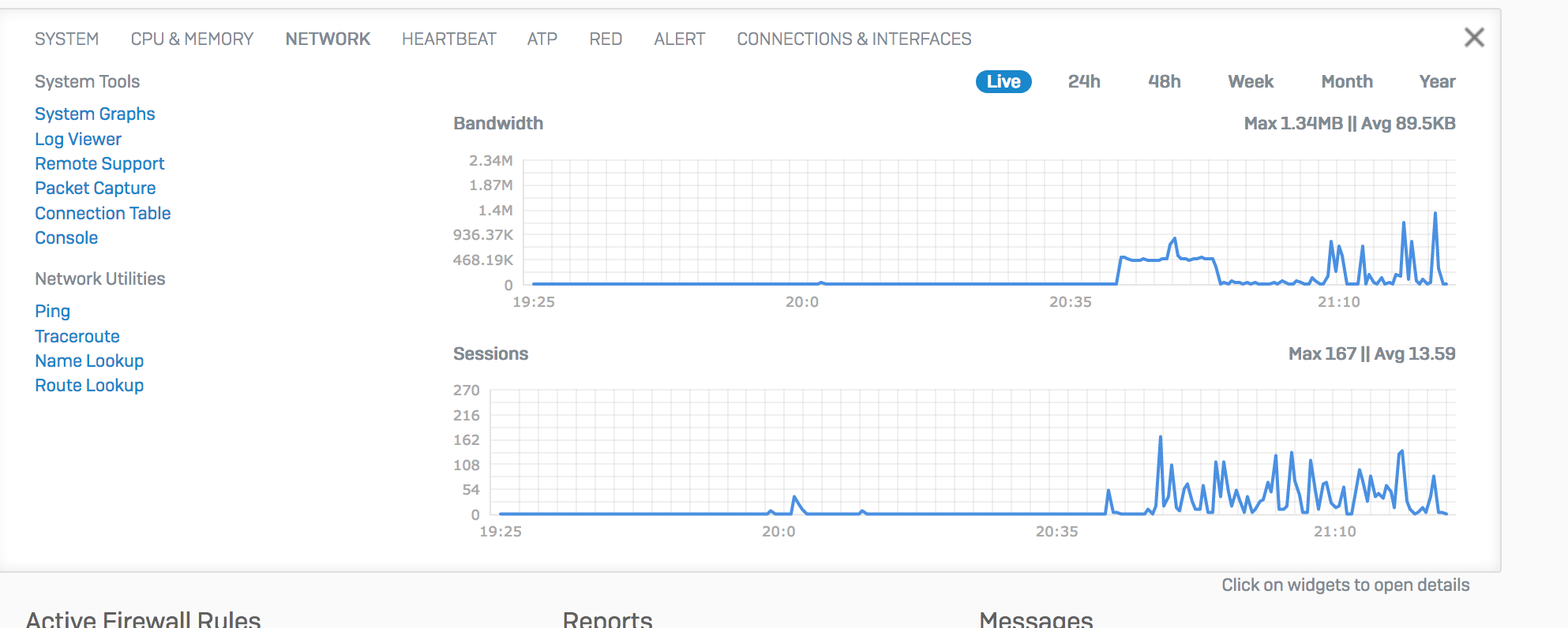Open the Connection Table

click(x=103, y=213)
